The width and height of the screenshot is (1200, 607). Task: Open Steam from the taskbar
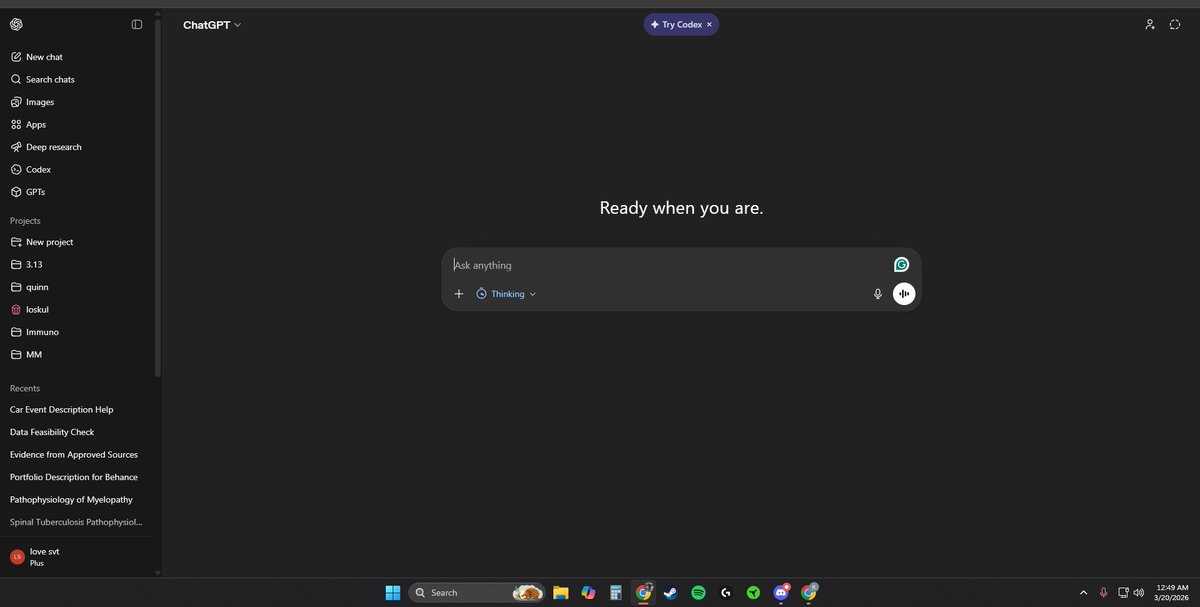click(671, 592)
